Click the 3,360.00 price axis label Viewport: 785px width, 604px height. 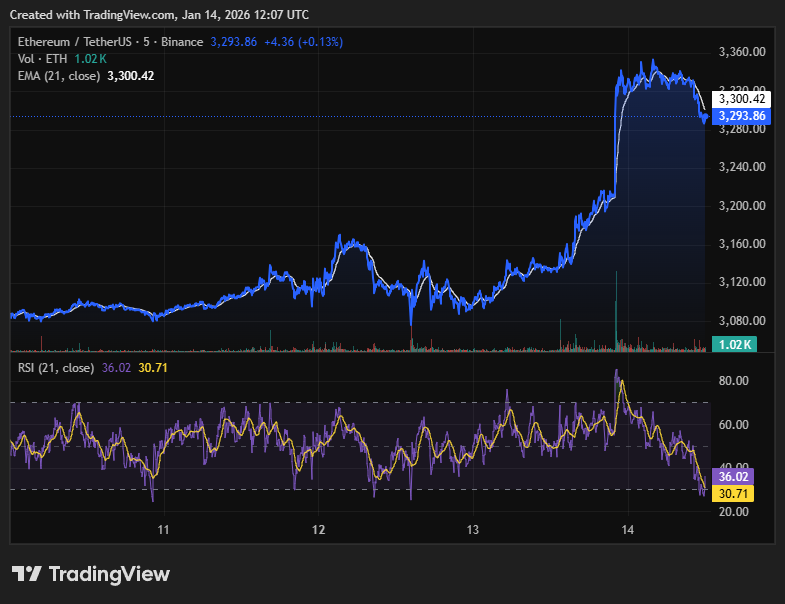741,52
